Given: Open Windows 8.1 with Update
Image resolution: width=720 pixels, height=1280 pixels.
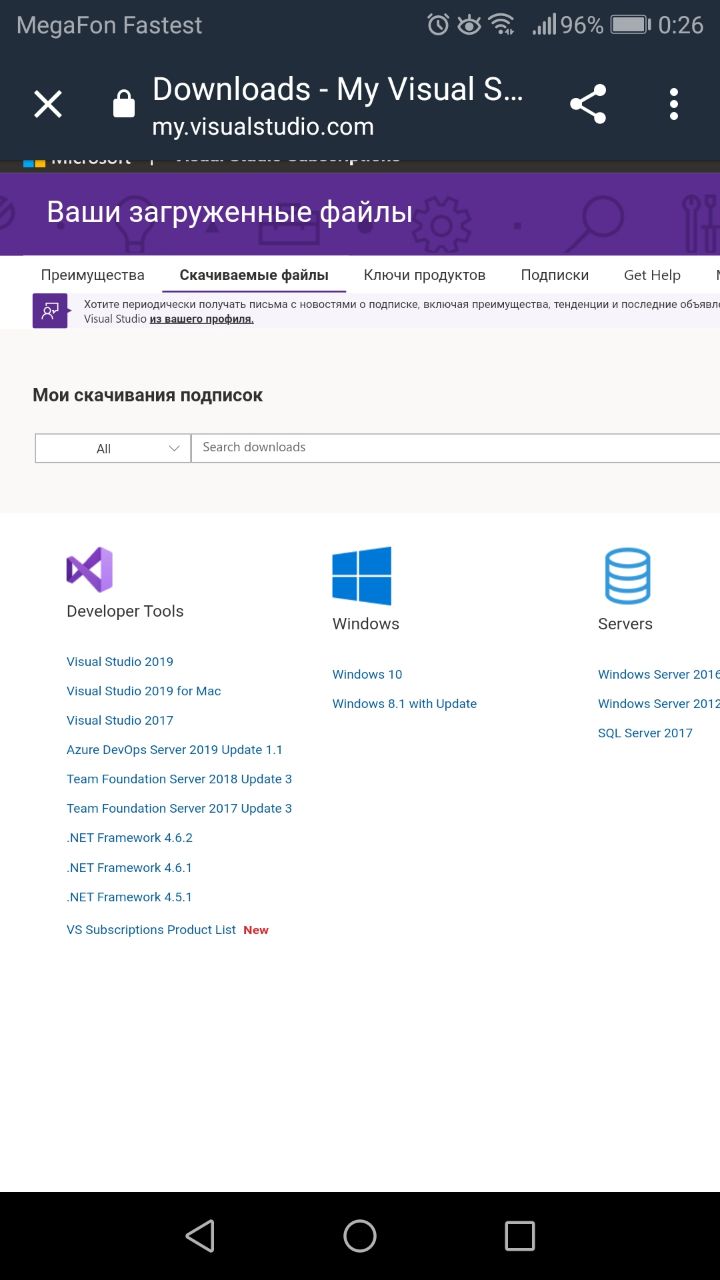Looking at the screenshot, I should pos(405,704).
